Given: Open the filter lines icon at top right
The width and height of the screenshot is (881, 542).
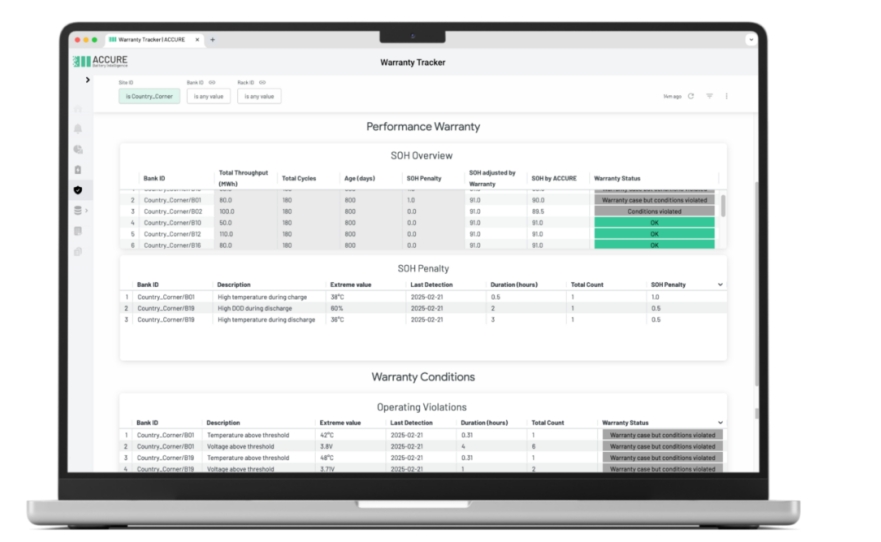Looking at the screenshot, I should click(x=709, y=96).
